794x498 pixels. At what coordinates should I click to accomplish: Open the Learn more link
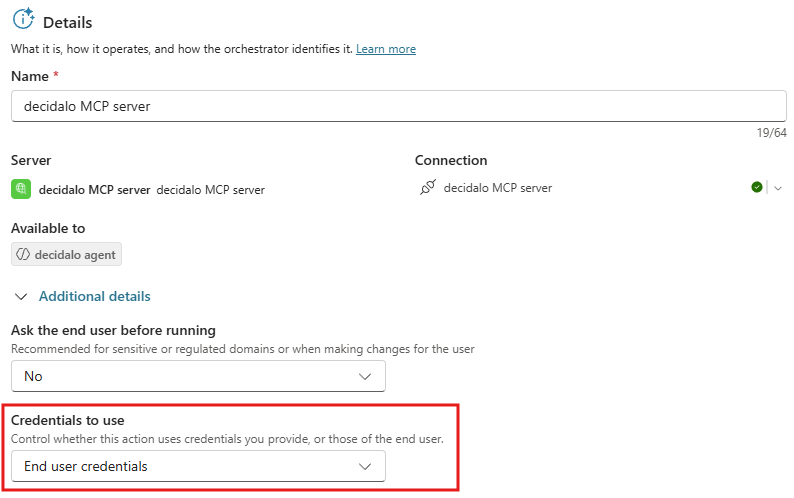pyautogui.click(x=385, y=49)
